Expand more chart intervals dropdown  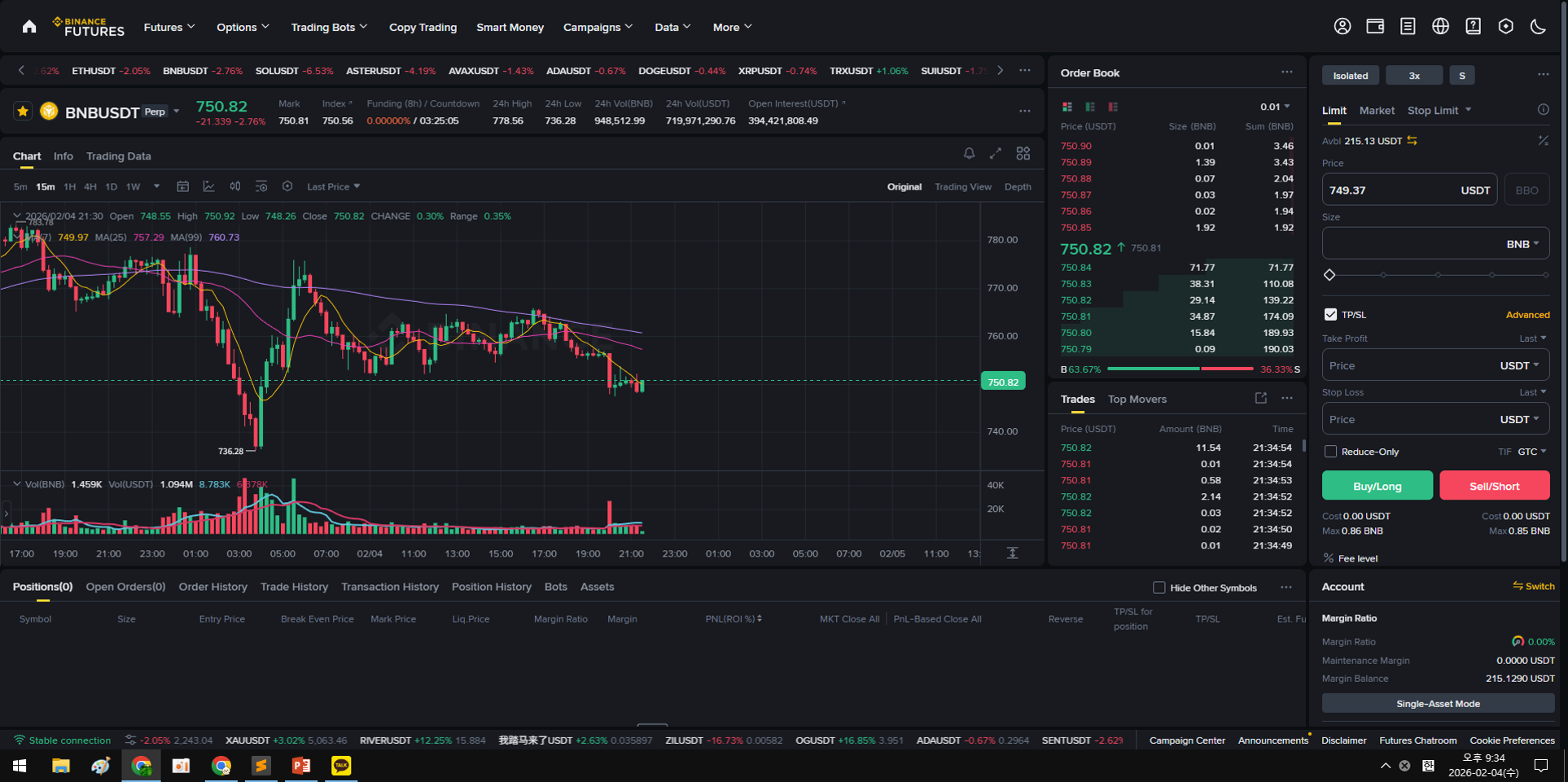coord(156,186)
